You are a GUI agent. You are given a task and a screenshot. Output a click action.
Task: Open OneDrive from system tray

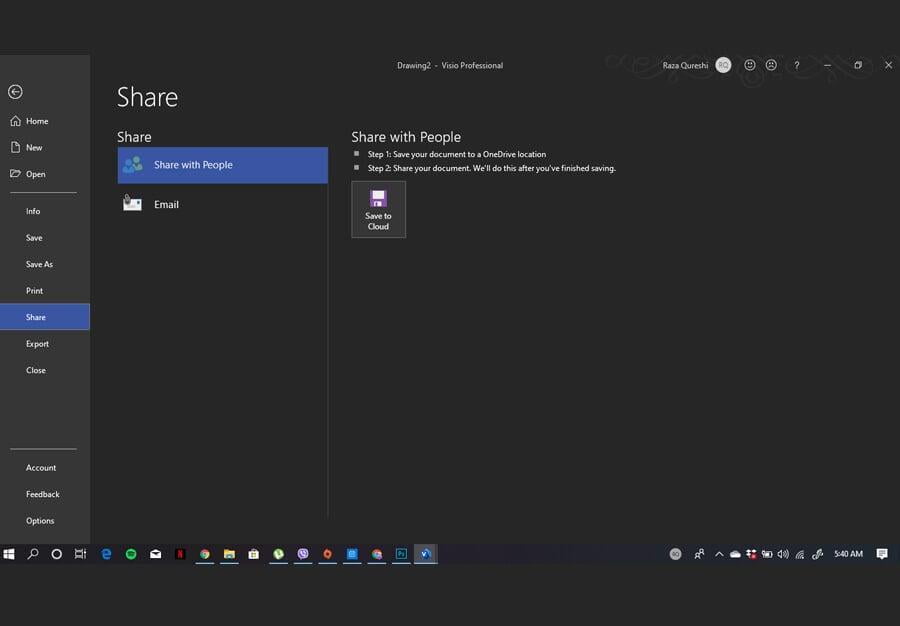(735, 554)
